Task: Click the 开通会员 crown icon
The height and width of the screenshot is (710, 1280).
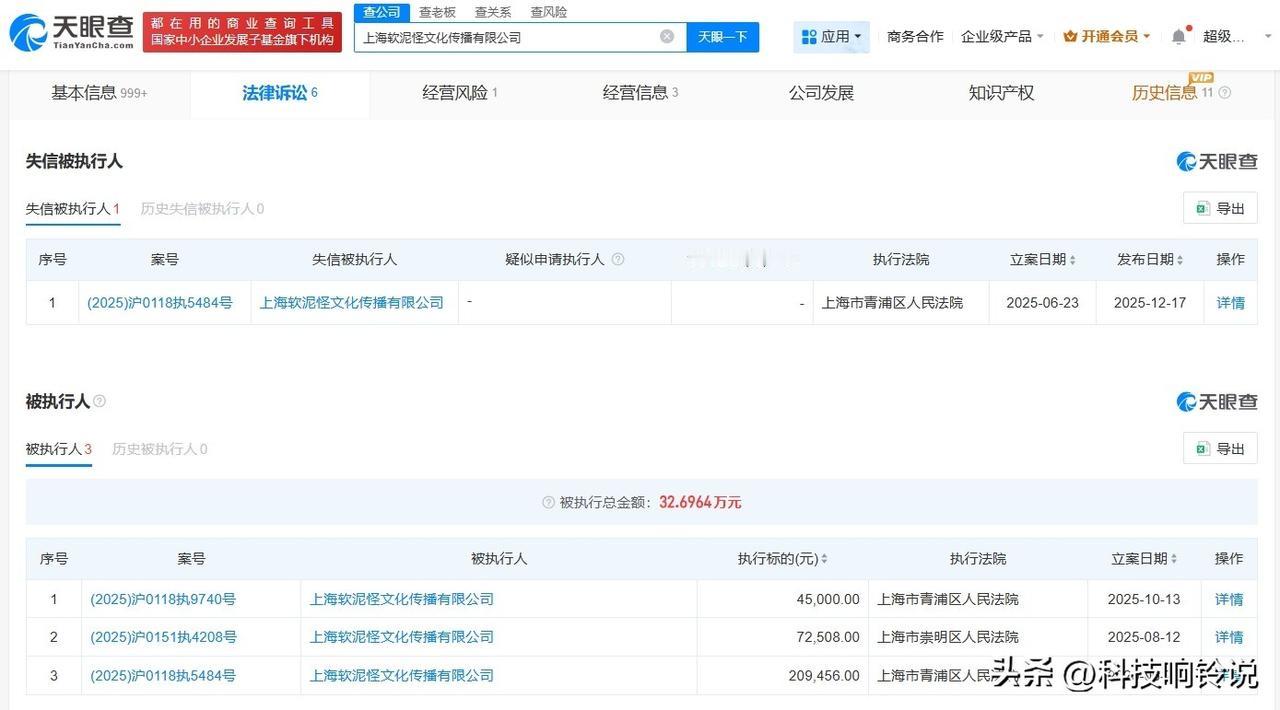Action: pos(1070,36)
